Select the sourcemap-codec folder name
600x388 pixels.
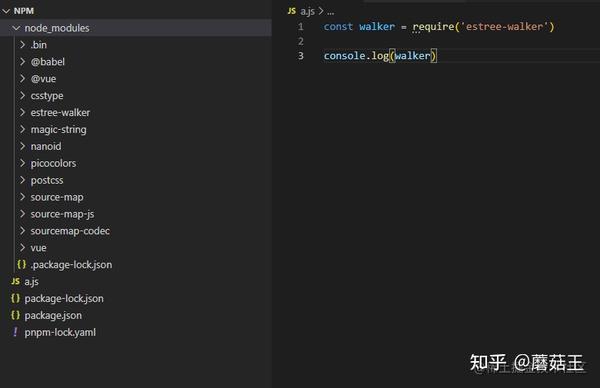[x=70, y=231]
